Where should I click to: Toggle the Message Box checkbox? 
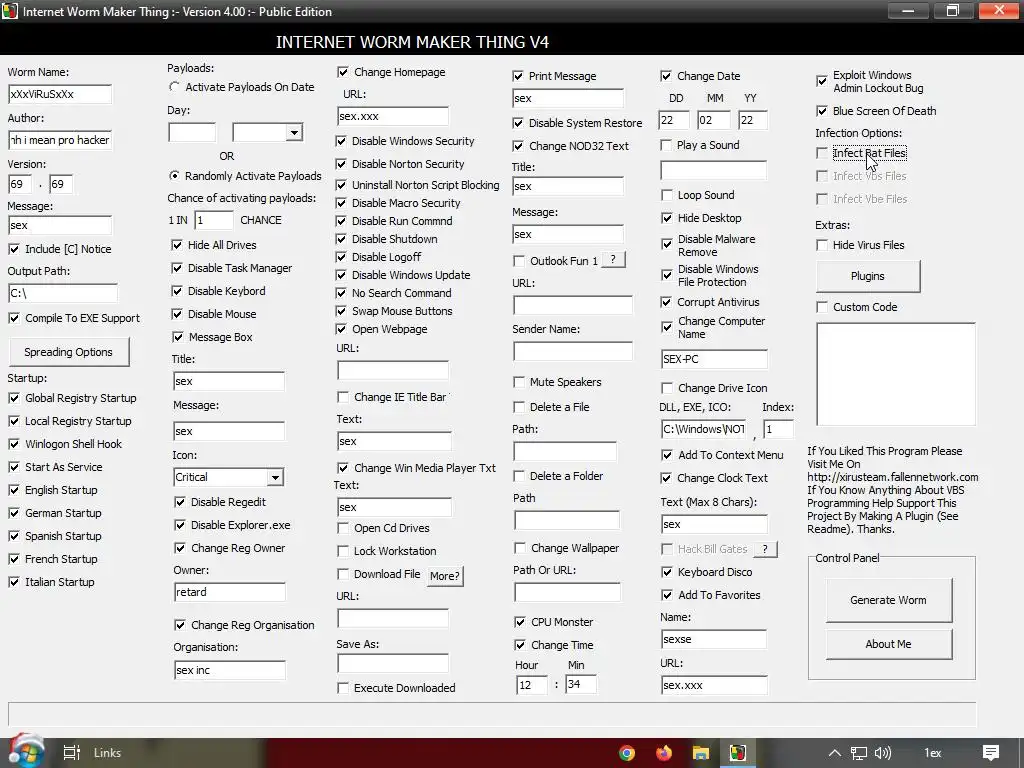point(177,337)
